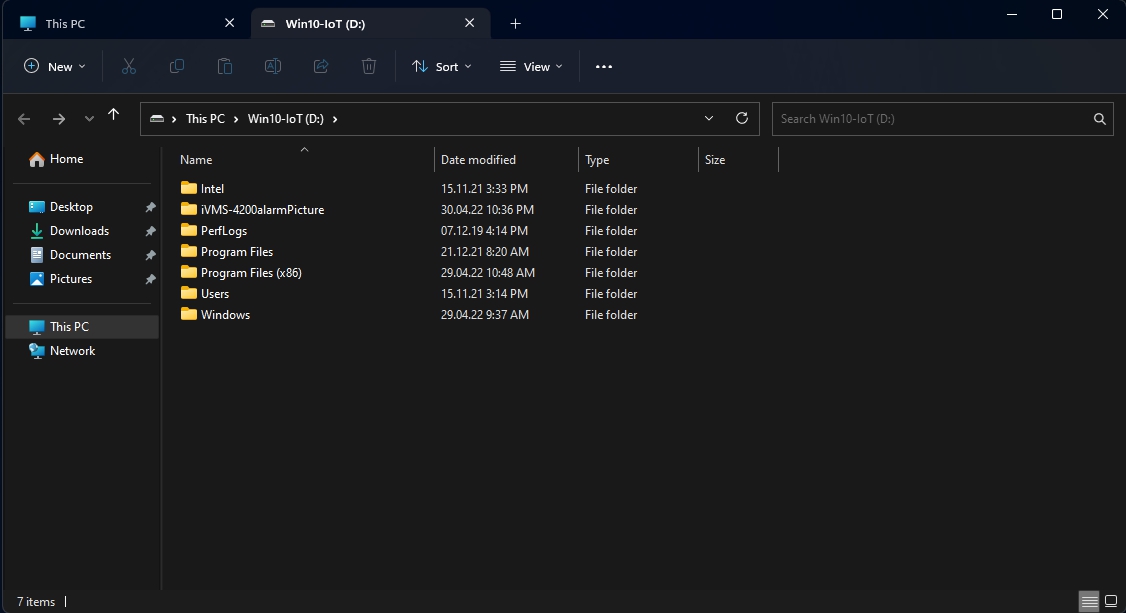Go back with the left arrow
The image size is (1126, 613).
click(x=24, y=118)
